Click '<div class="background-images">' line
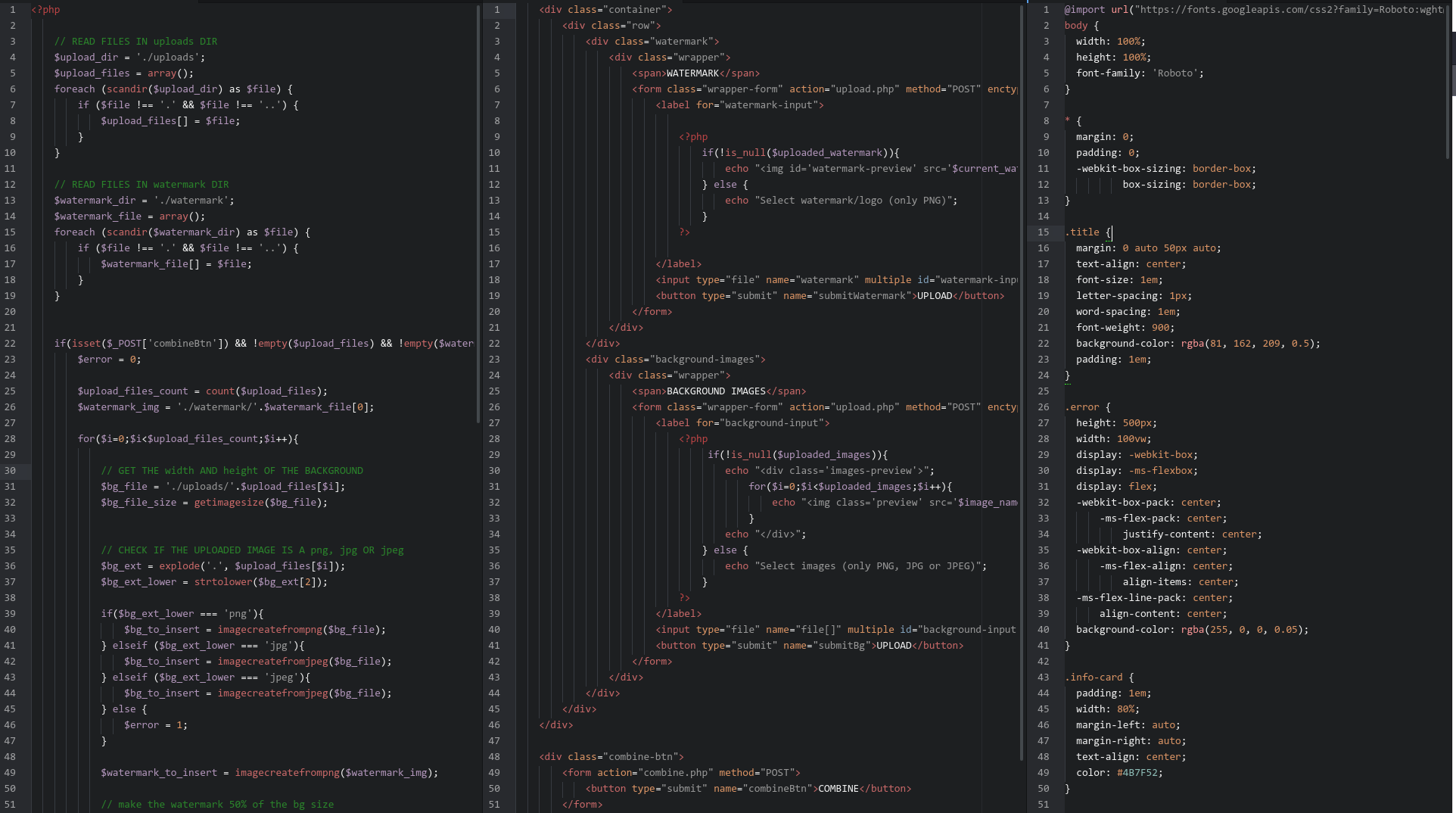Screen dimensions: 1456x813 click(676, 360)
